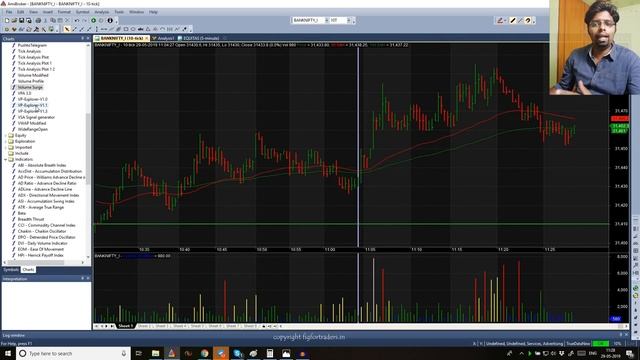The width and height of the screenshot is (640, 360).
Task: Close the BANKNIFTY_I 10-tick chart tab
Action: (147, 38)
